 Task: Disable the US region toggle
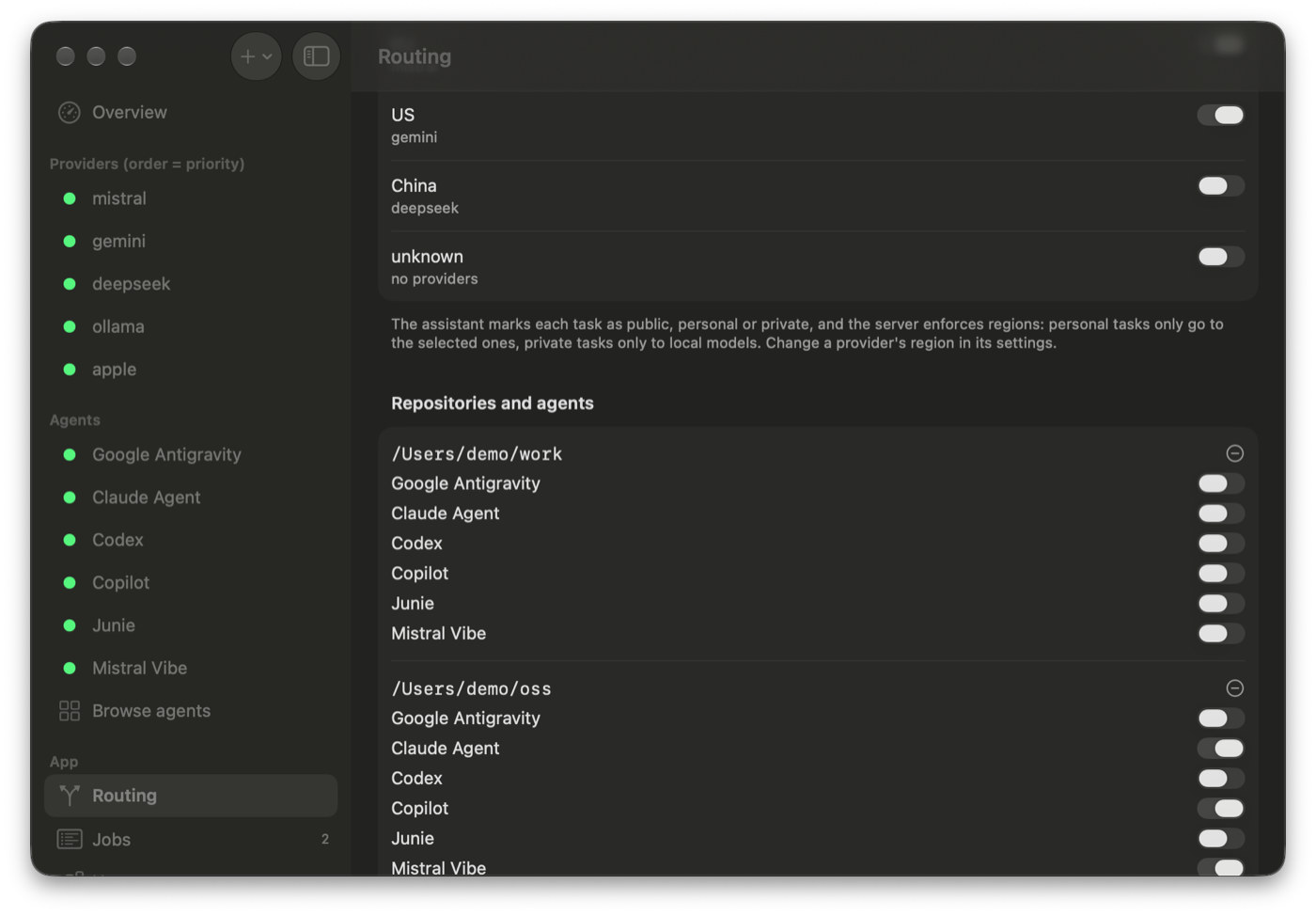1221,115
